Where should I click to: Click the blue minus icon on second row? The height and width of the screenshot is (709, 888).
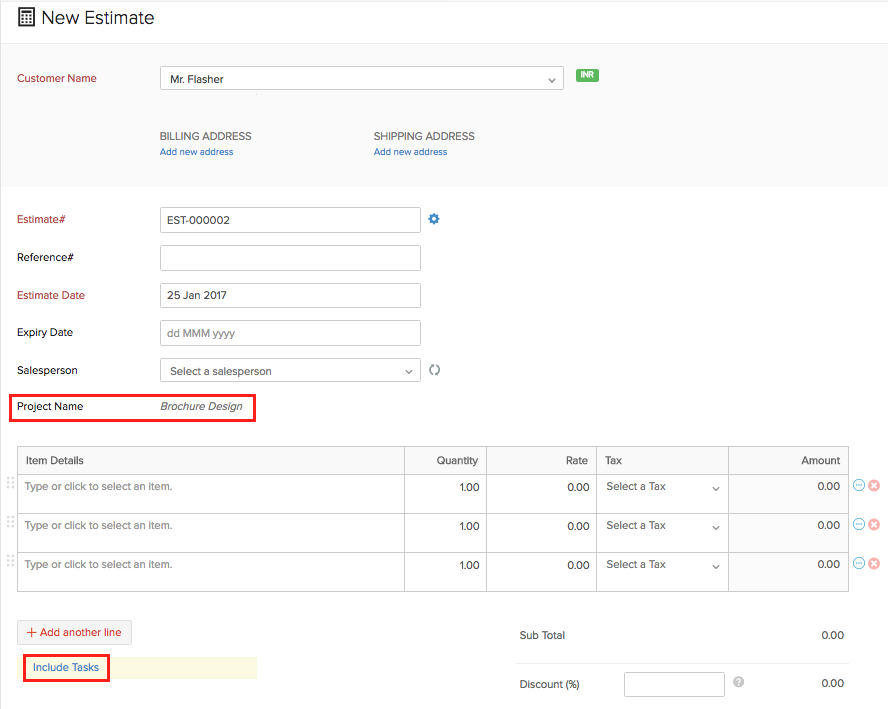pos(859,524)
